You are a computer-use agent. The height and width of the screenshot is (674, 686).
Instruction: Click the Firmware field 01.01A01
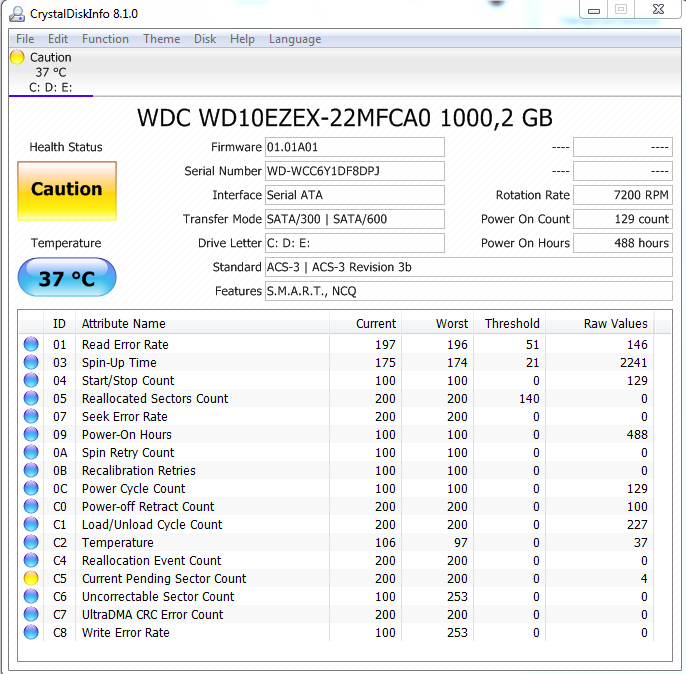tap(355, 147)
